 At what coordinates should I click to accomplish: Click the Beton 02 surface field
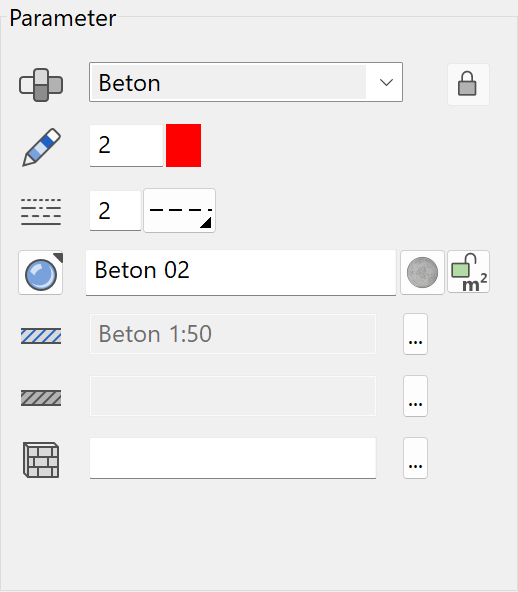[241, 272]
